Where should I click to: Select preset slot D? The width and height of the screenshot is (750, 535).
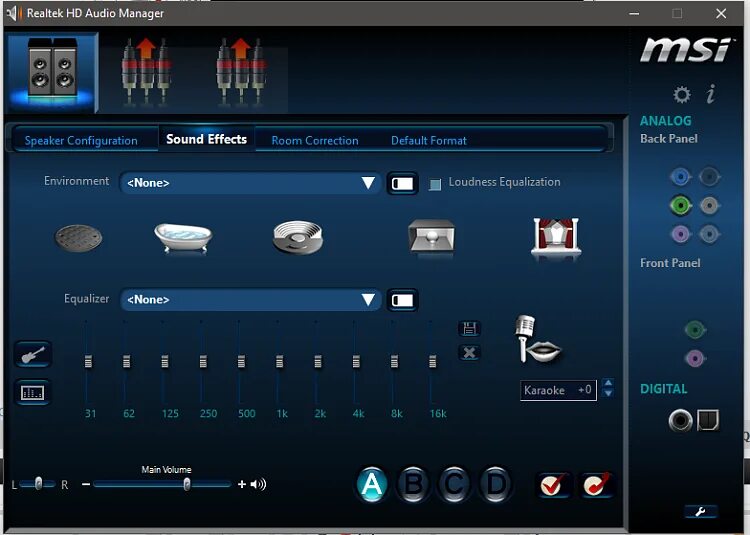coord(496,484)
